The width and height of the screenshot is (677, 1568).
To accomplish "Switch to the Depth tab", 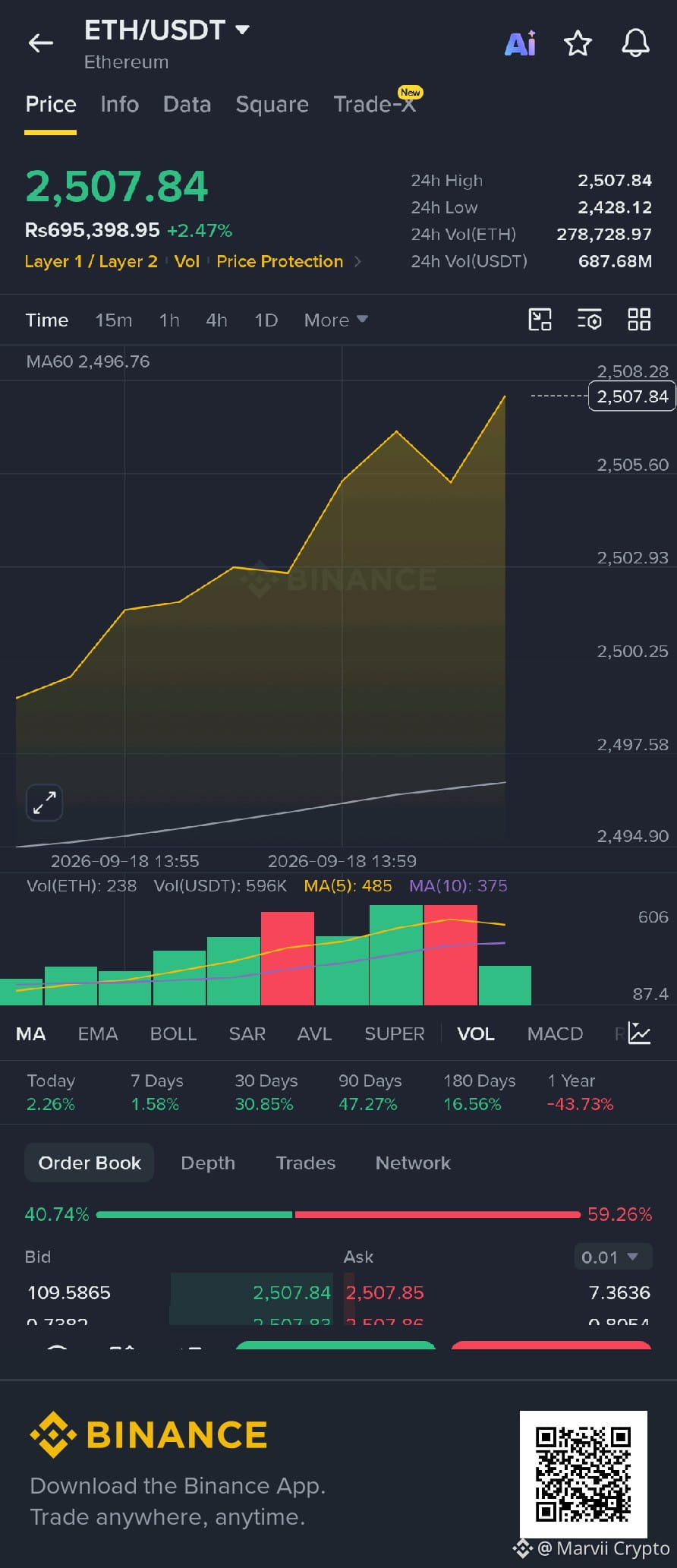I will 208,1163.
